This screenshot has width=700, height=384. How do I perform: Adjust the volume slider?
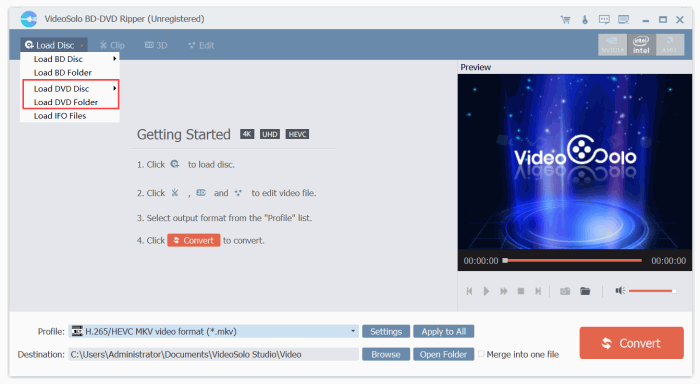[652, 291]
